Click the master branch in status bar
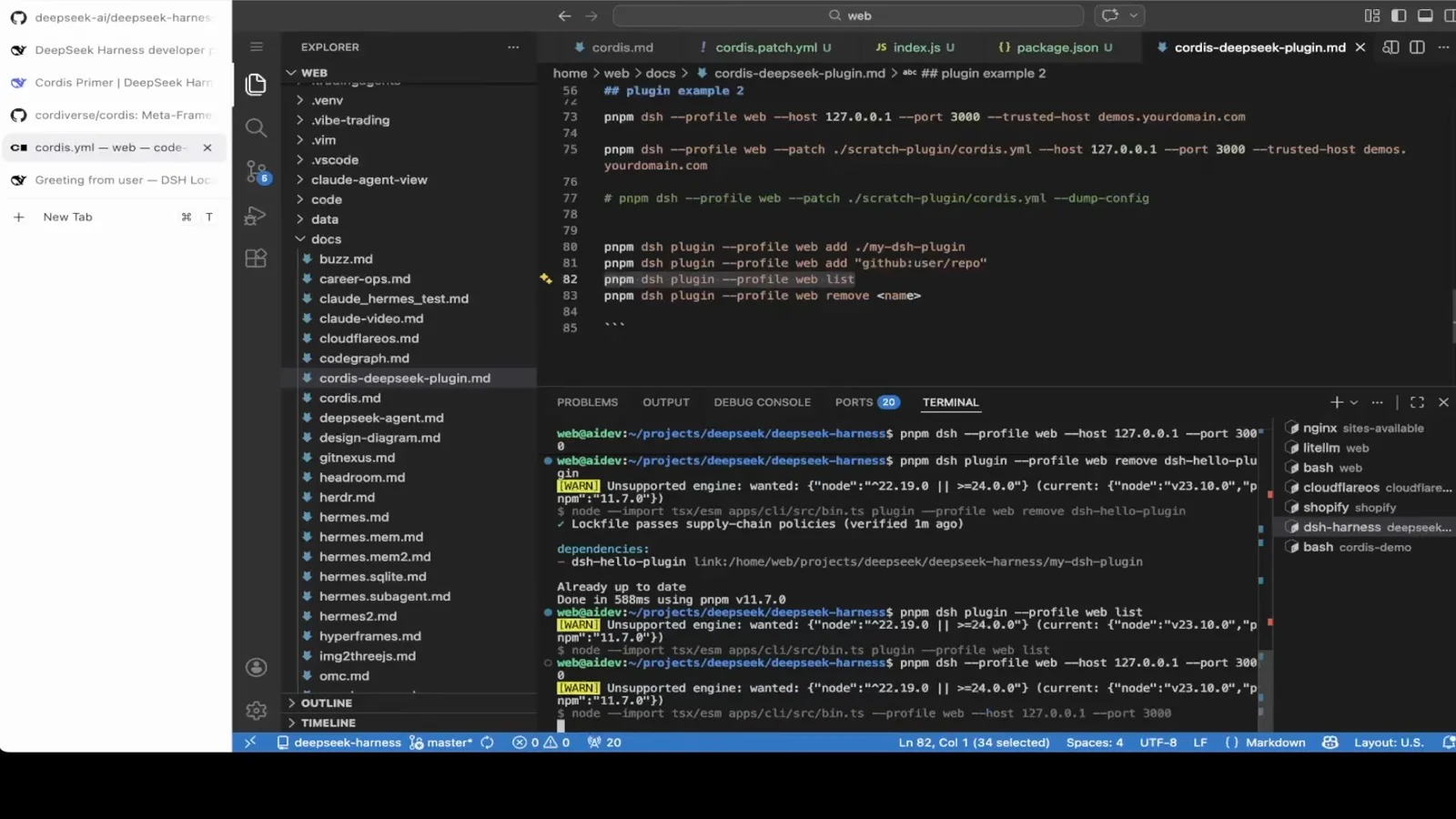The height and width of the screenshot is (819, 1456). click(441, 743)
